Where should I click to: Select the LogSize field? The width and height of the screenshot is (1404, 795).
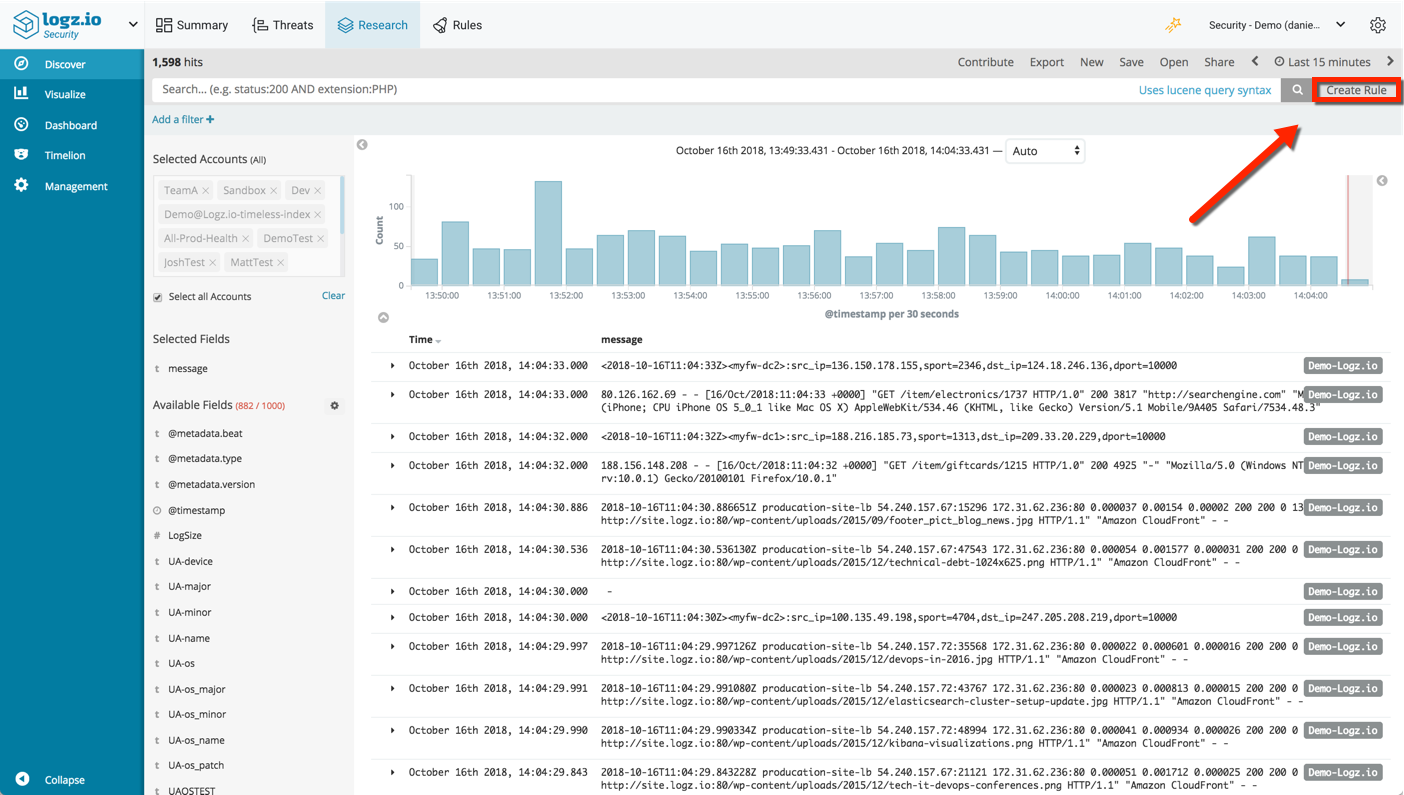[x=185, y=536]
